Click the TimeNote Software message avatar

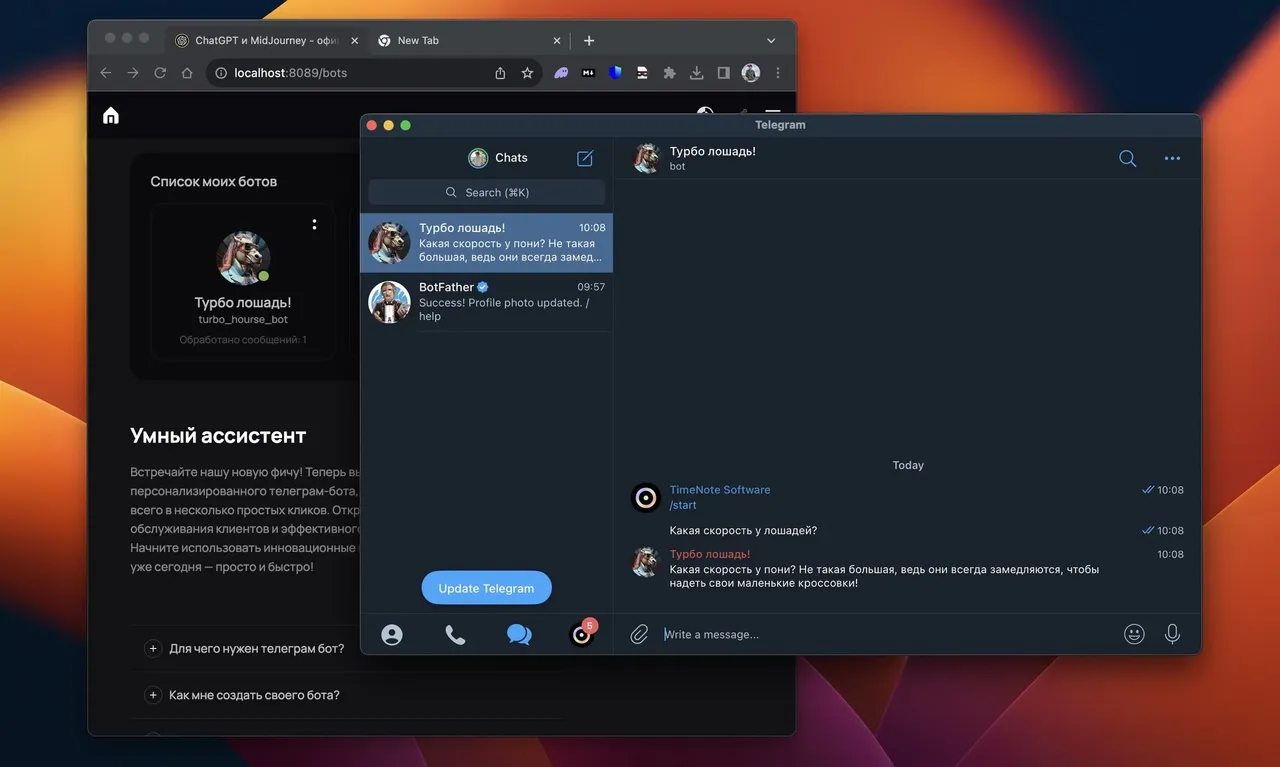(x=646, y=497)
